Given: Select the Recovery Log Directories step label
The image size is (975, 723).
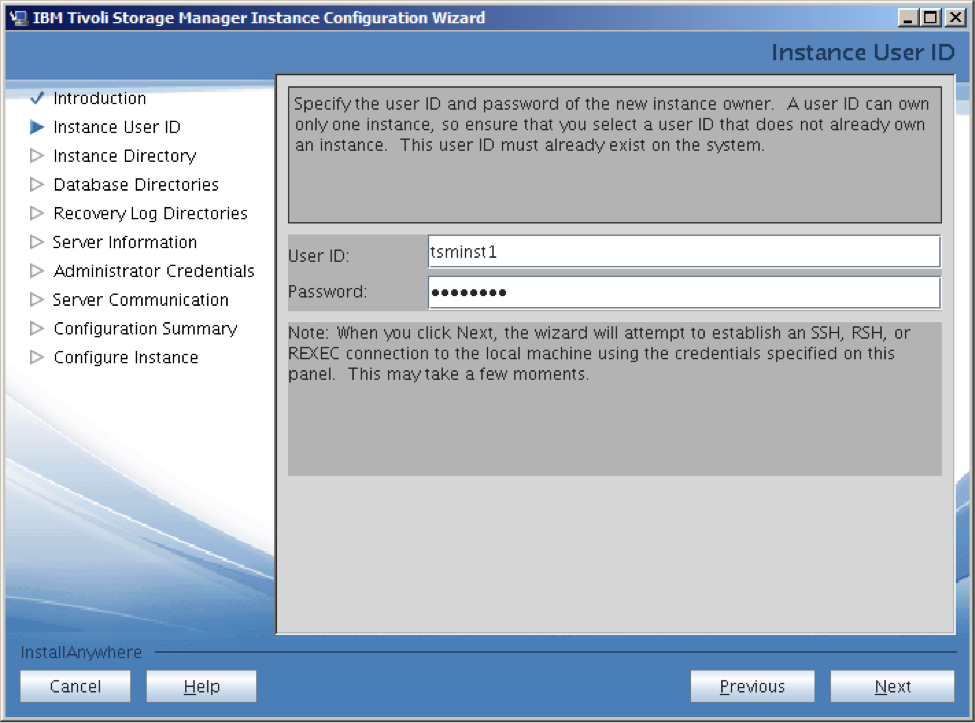Looking at the screenshot, I should pos(150,213).
